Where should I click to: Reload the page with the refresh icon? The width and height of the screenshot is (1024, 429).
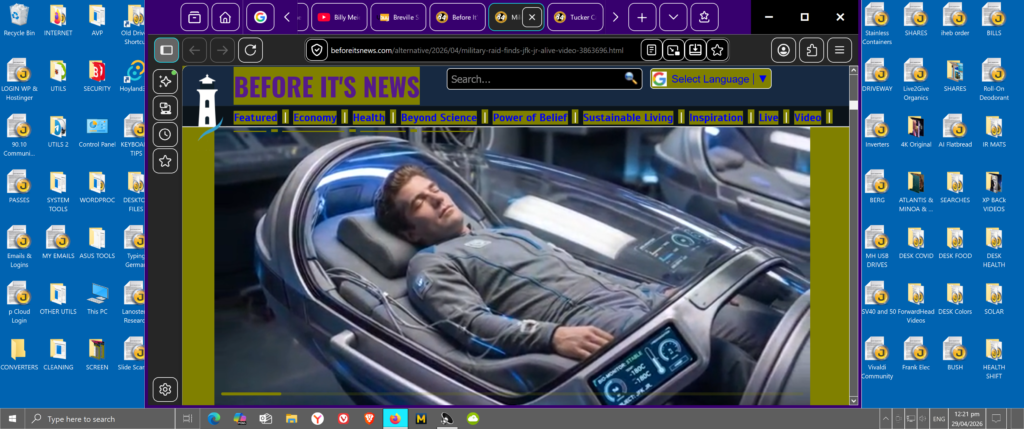250,50
